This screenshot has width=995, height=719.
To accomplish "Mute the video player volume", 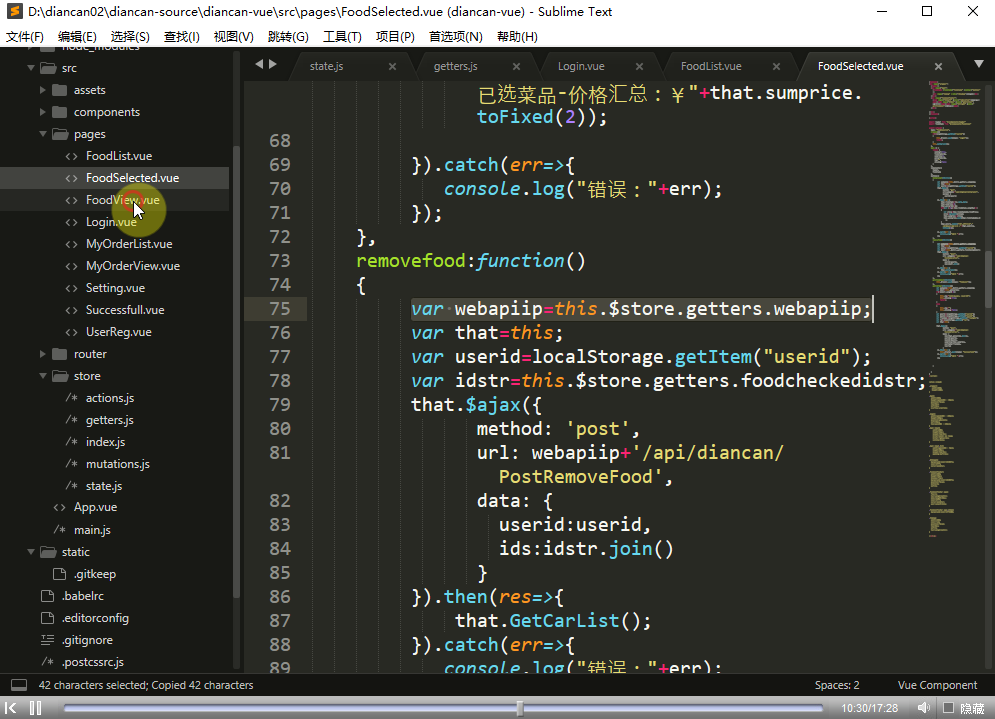I will 923,708.
